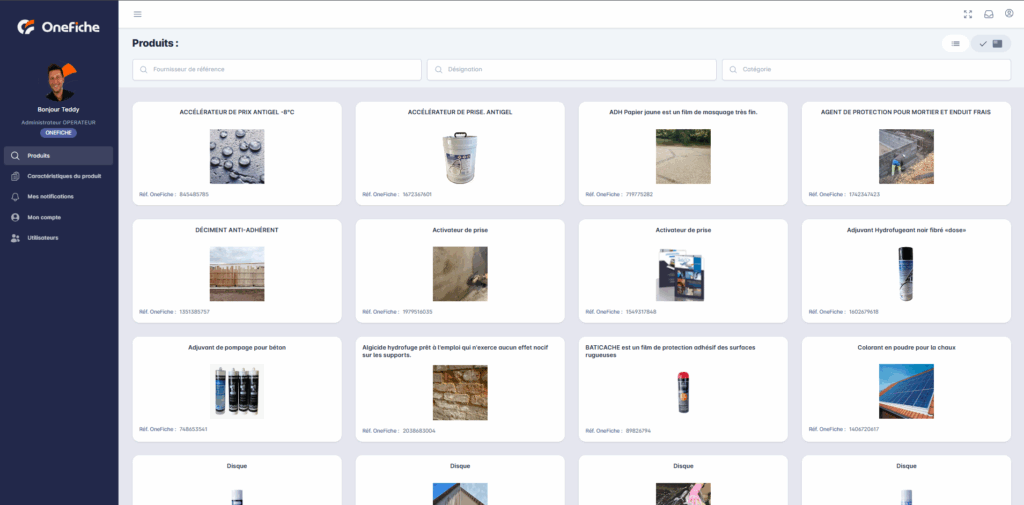
Task: Select reference 1549517848
Action: [x=641, y=312]
